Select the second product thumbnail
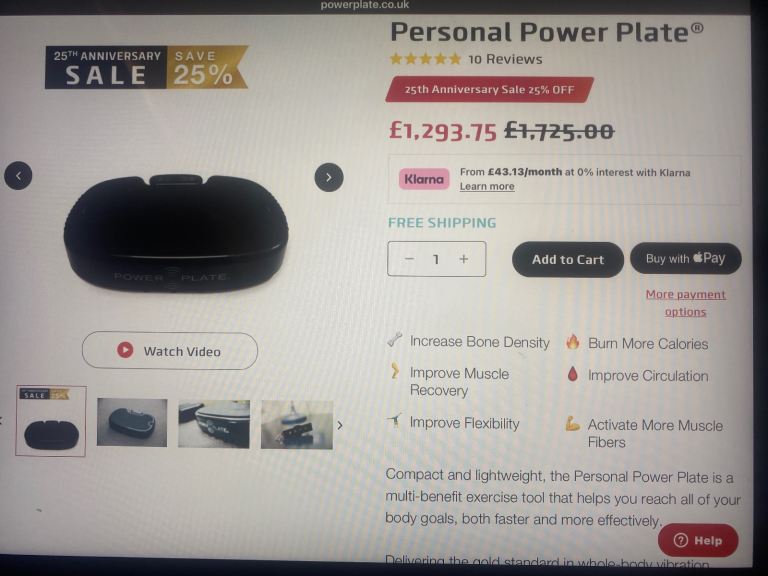 (132, 422)
